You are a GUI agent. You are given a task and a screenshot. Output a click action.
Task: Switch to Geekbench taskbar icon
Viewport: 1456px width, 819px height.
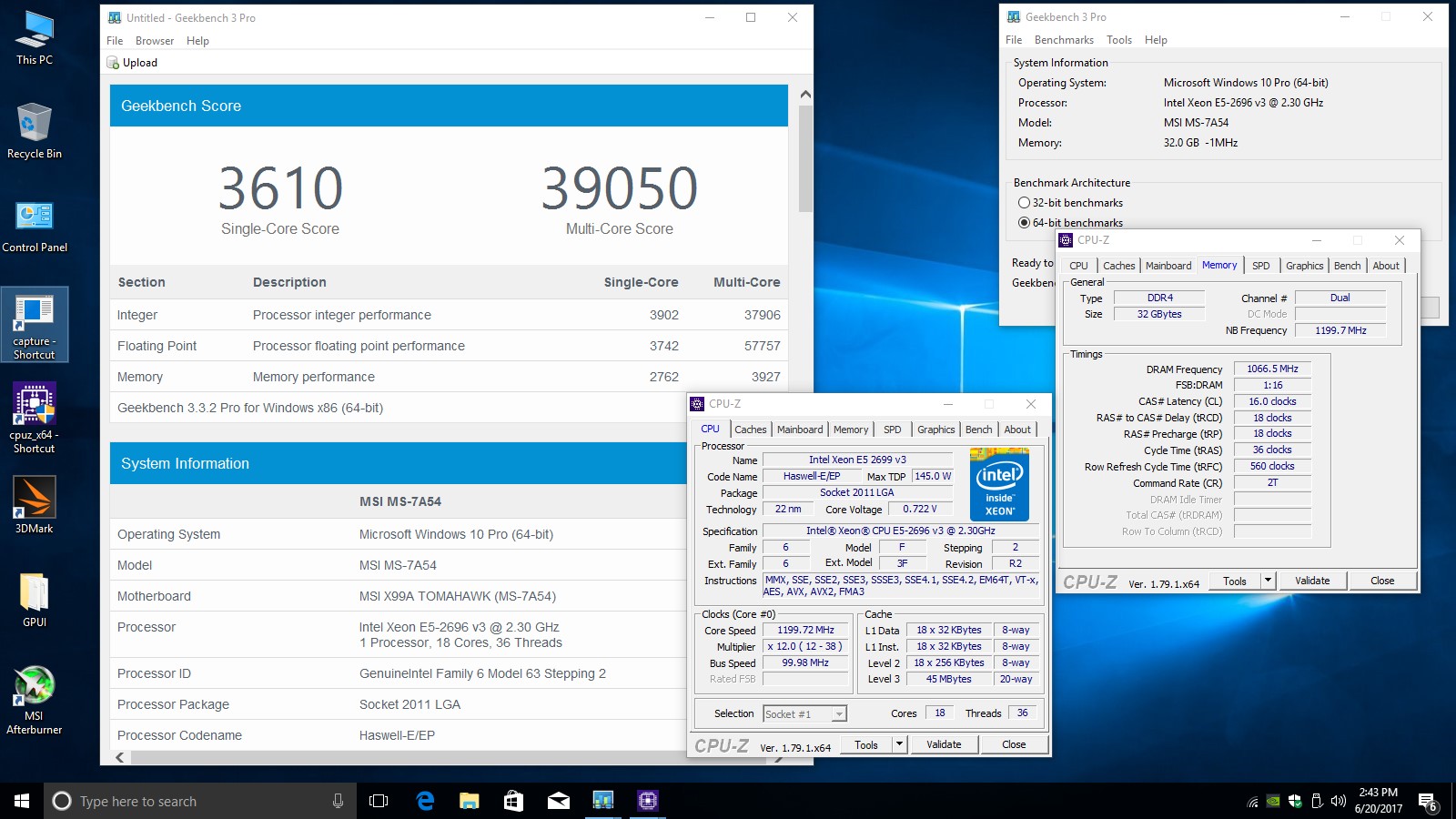(x=602, y=801)
